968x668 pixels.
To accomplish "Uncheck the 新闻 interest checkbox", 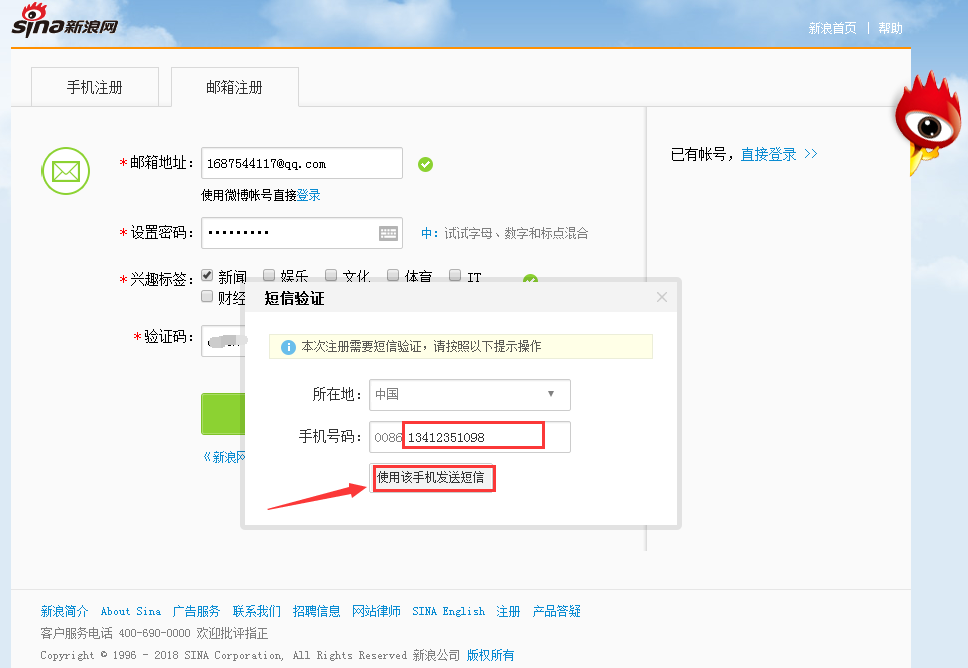I will click(x=207, y=275).
